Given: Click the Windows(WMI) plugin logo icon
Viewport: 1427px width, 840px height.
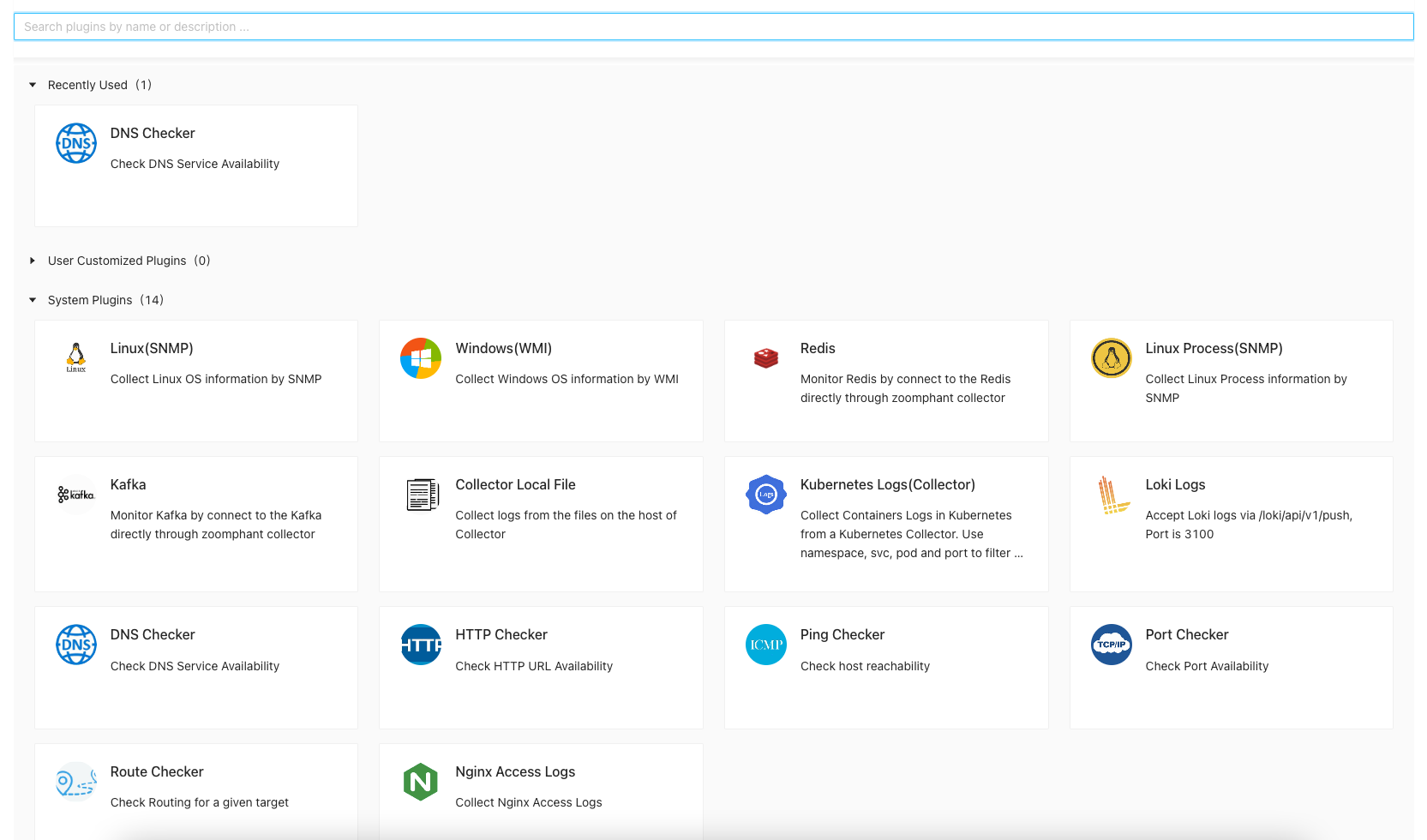Looking at the screenshot, I should coord(420,358).
